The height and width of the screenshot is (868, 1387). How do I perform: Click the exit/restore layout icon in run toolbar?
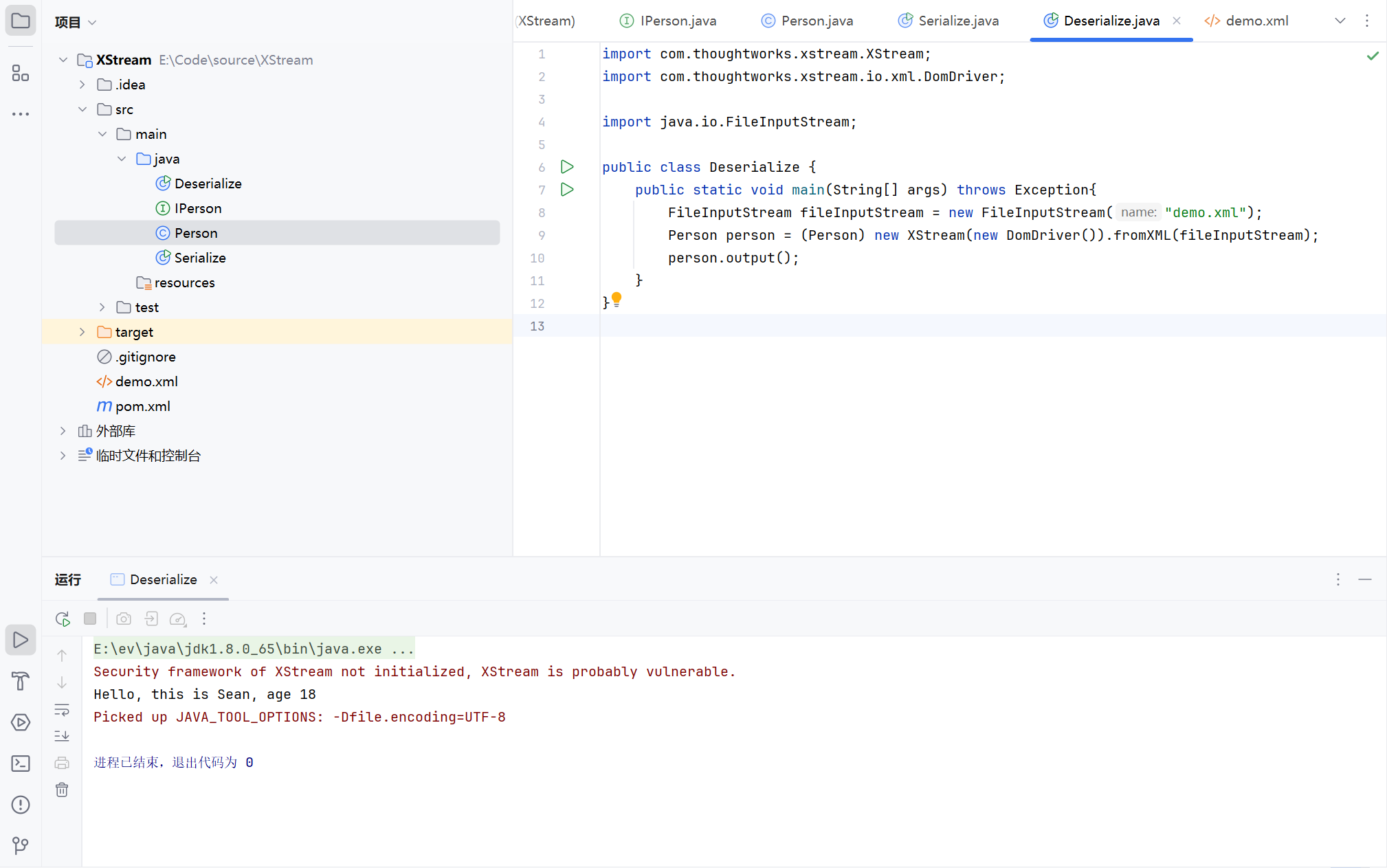(151, 619)
